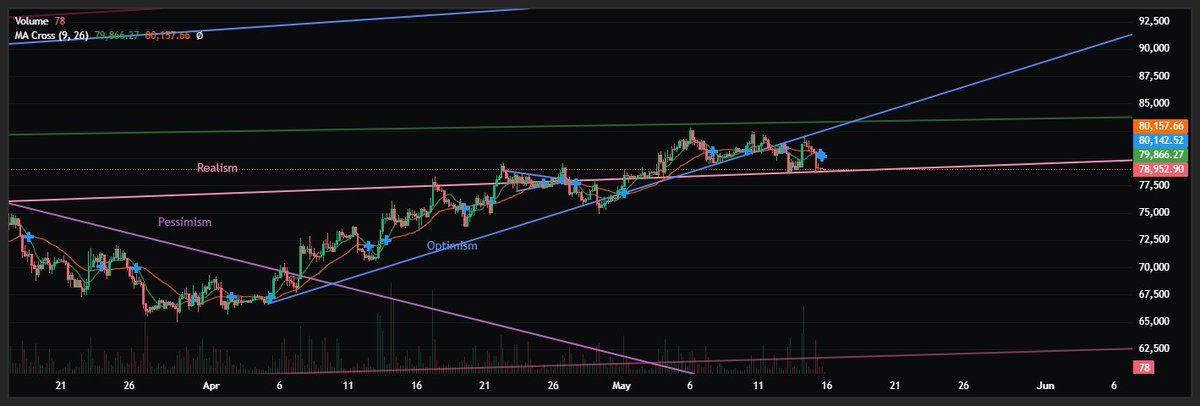The image size is (1200, 406).
Task: Click the 92,500 price scale value
Action: (1155, 20)
